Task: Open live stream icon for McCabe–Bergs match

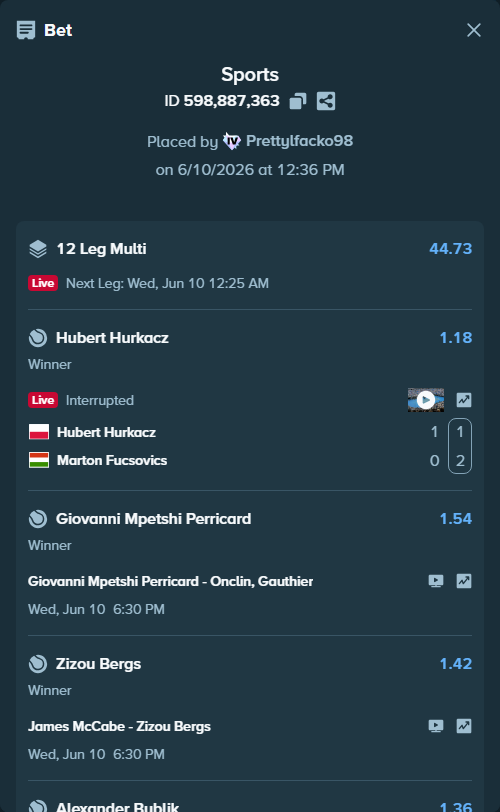Action: (x=436, y=726)
